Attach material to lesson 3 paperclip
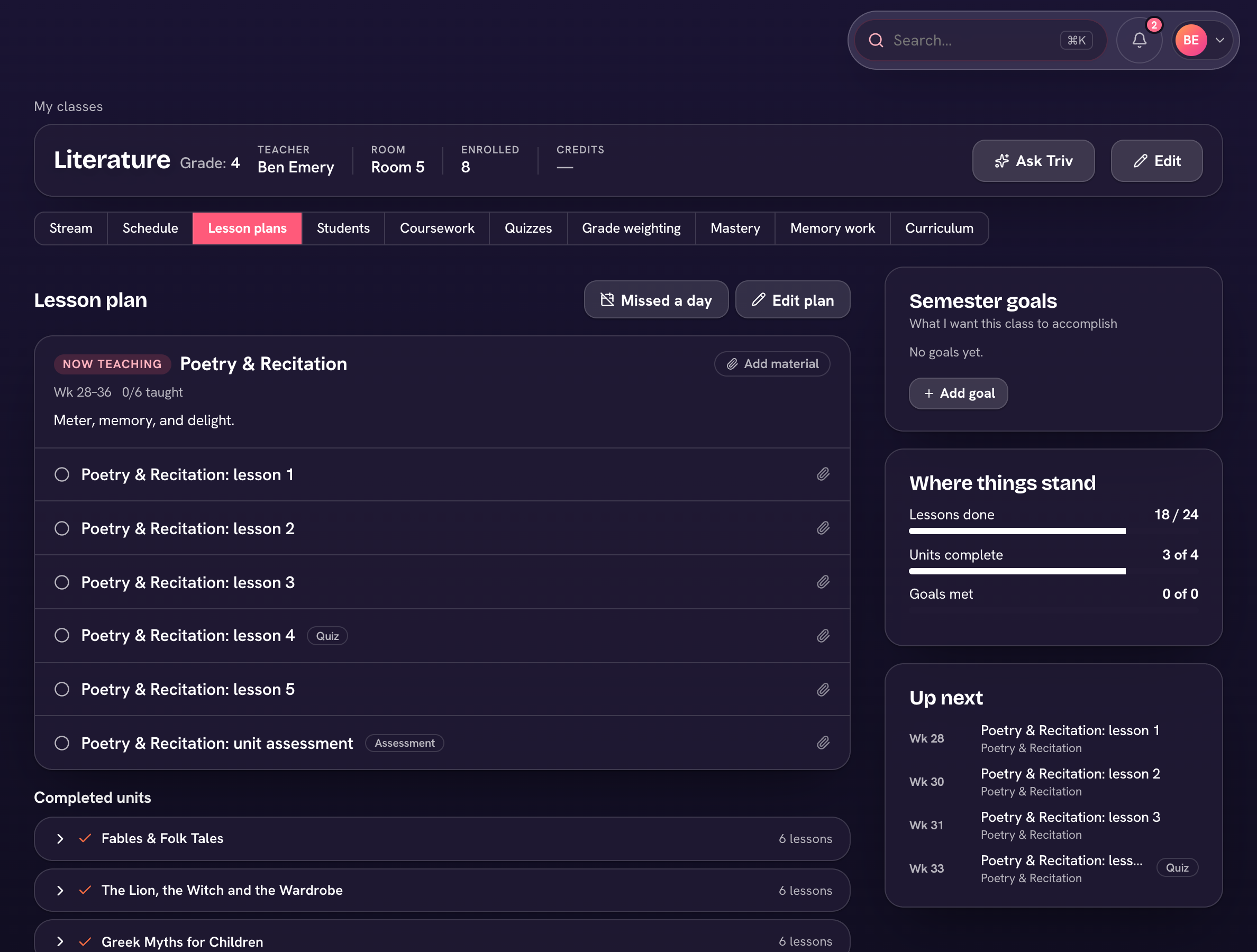This screenshot has width=1257, height=952. coord(823,582)
